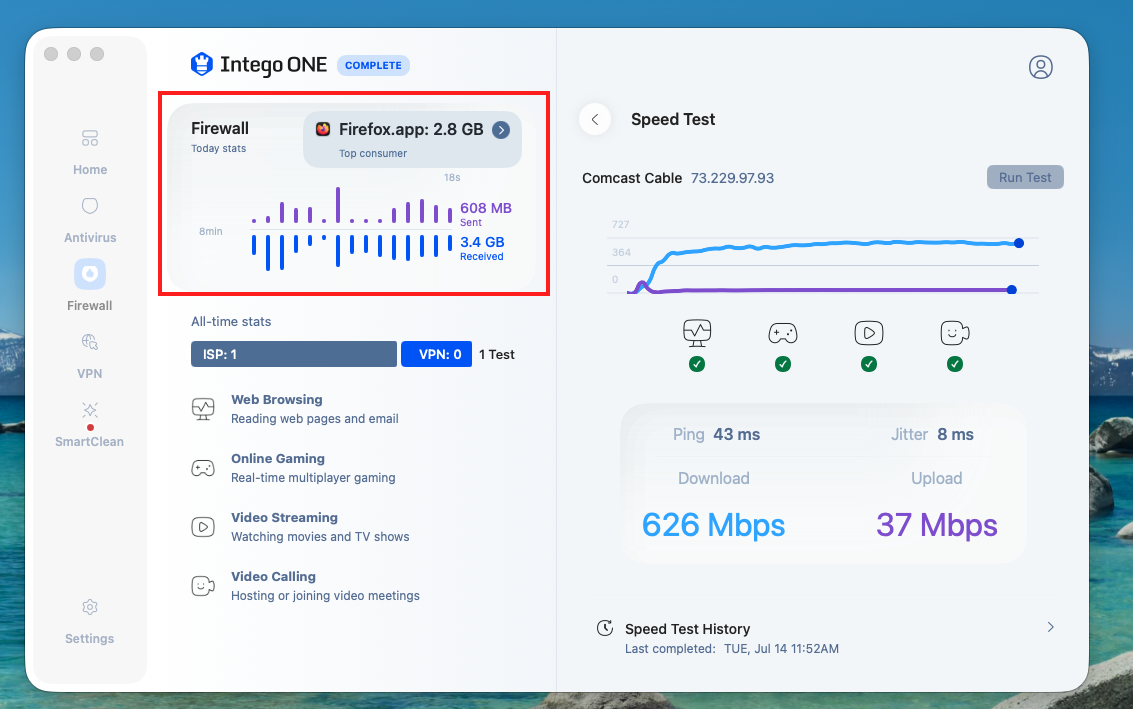Click the Online Gaming label

click(277, 458)
